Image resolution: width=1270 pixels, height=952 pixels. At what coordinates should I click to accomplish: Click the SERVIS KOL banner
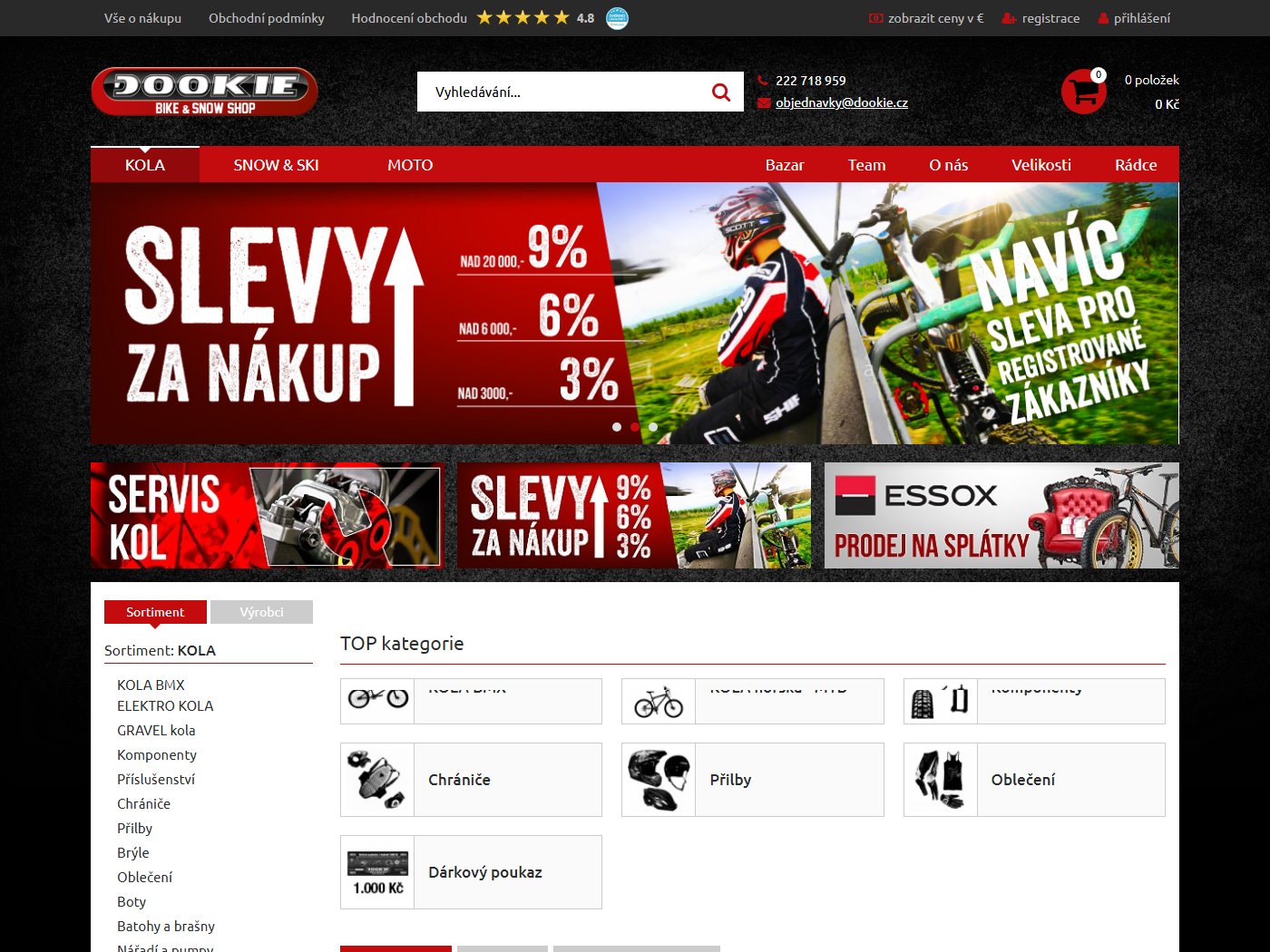click(268, 515)
